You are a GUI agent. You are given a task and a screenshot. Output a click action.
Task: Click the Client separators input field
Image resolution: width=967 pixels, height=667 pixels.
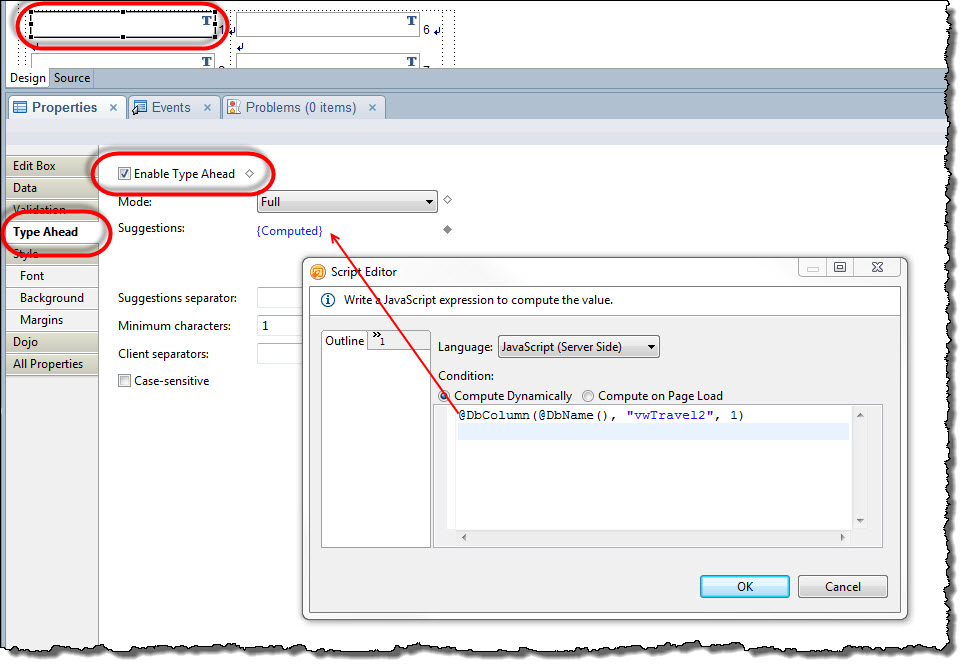[x=280, y=354]
